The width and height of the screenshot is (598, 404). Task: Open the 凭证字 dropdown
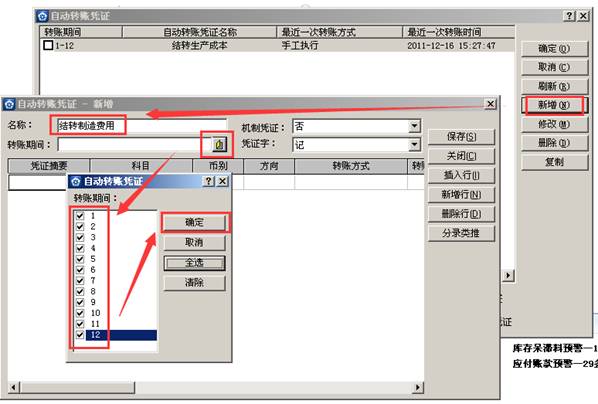pos(414,145)
